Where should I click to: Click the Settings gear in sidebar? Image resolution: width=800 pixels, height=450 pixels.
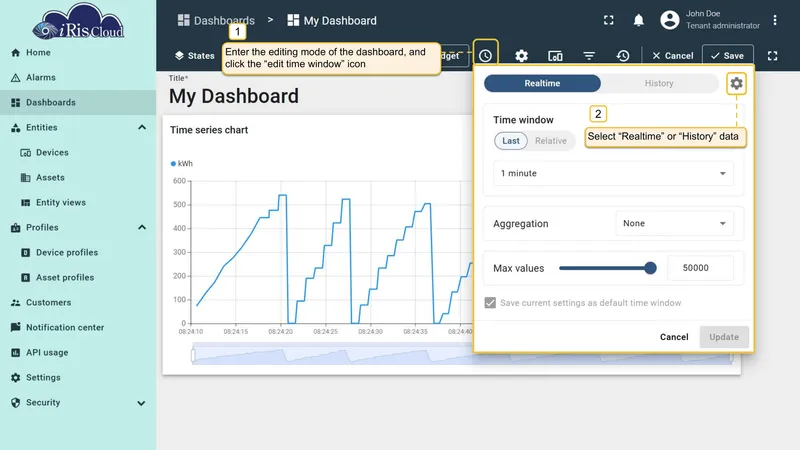coord(16,378)
